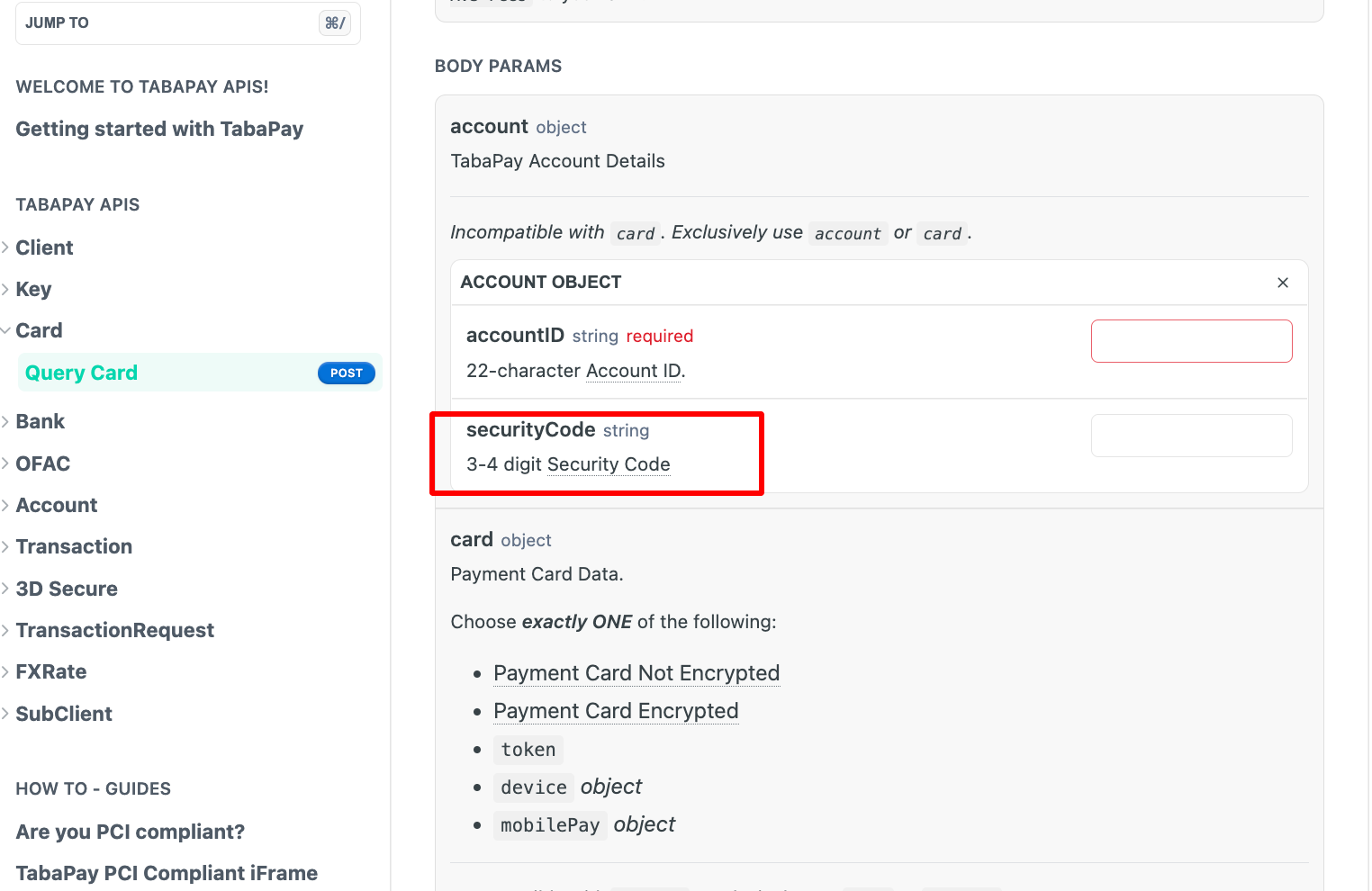Expand the SubClient section chevron
1372x891 pixels.
(5, 714)
